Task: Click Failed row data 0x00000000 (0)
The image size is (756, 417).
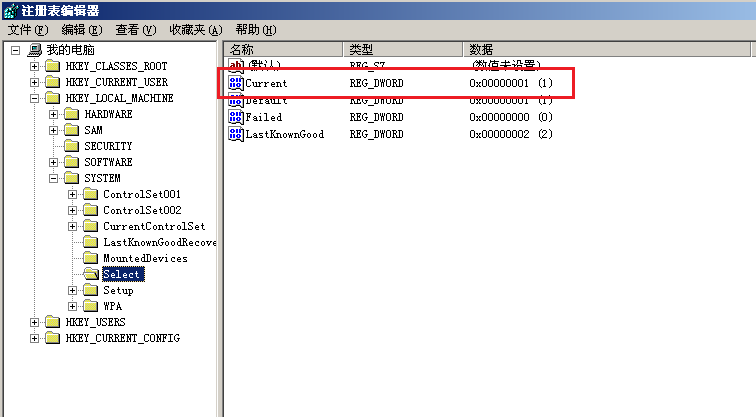Action: (511, 117)
